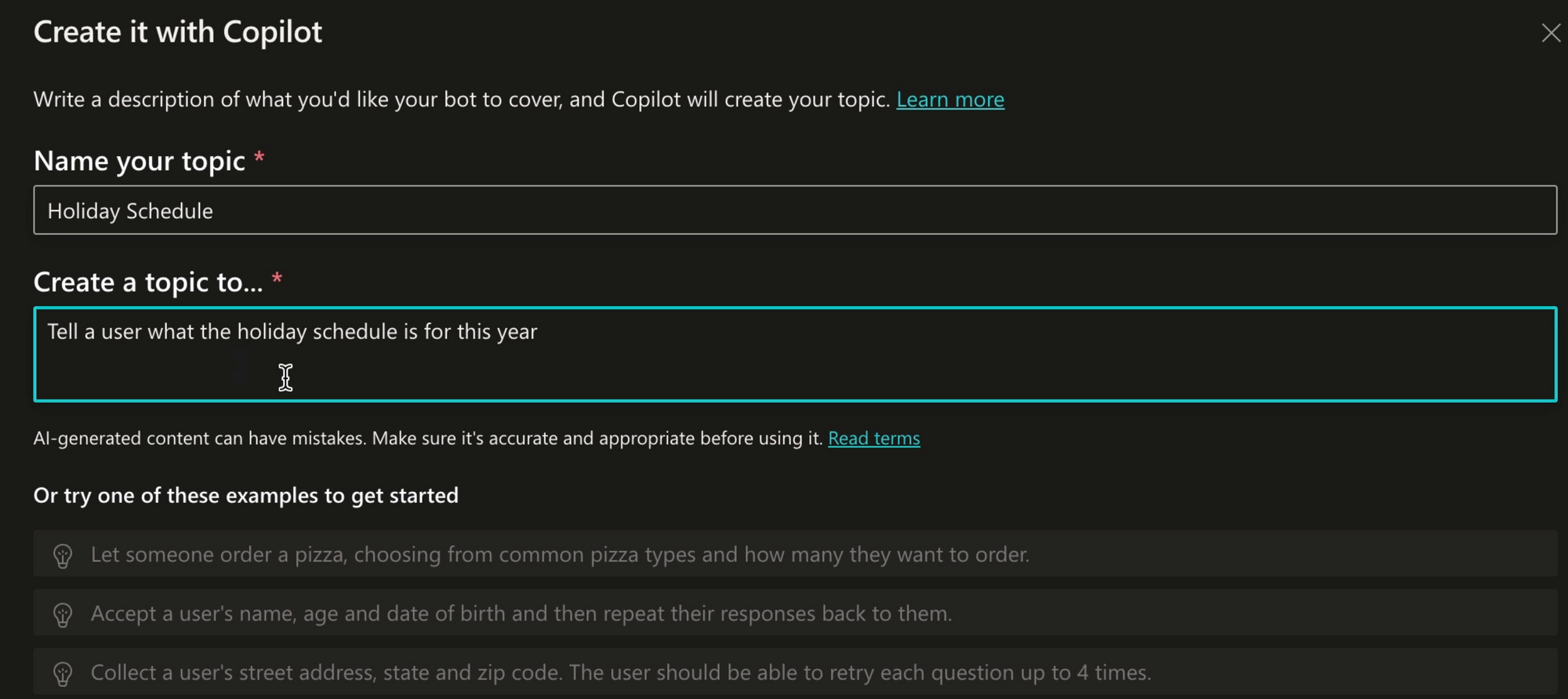Screen dimensions: 1568x699
Task: Click the 'Create a topic to...' label
Action: [148, 282]
